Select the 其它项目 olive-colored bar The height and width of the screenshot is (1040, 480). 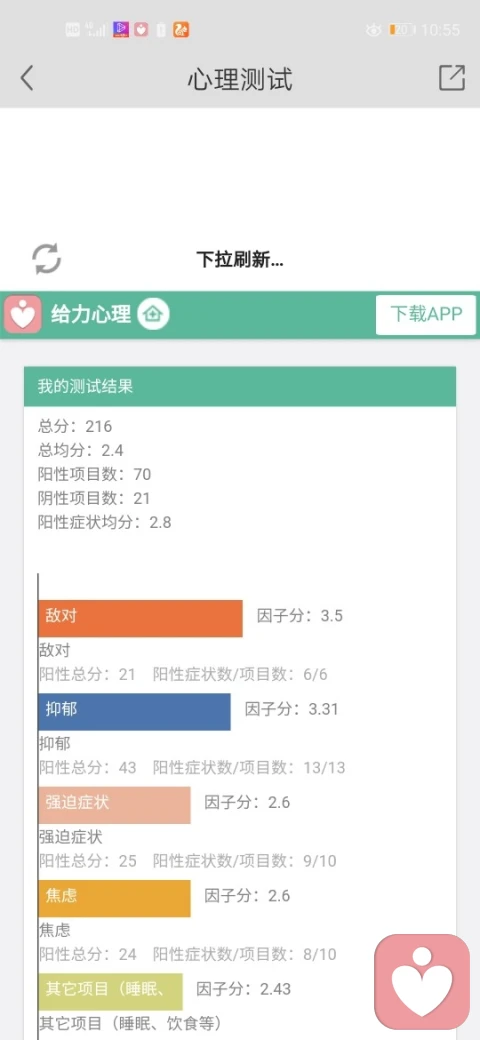[x=110, y=992]
